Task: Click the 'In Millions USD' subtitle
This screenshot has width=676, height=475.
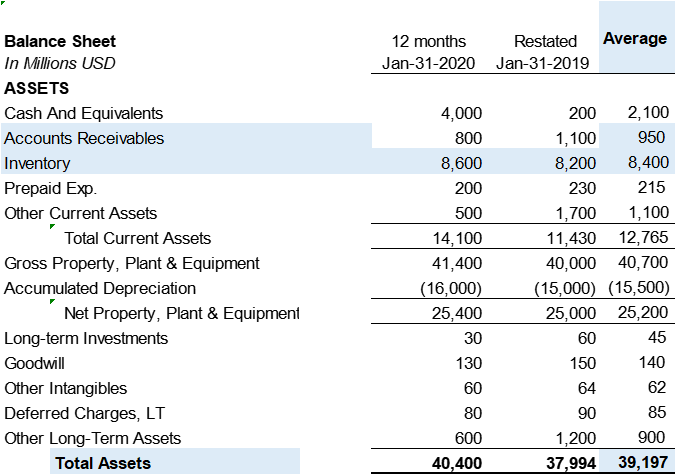Action: coord(60,63)
